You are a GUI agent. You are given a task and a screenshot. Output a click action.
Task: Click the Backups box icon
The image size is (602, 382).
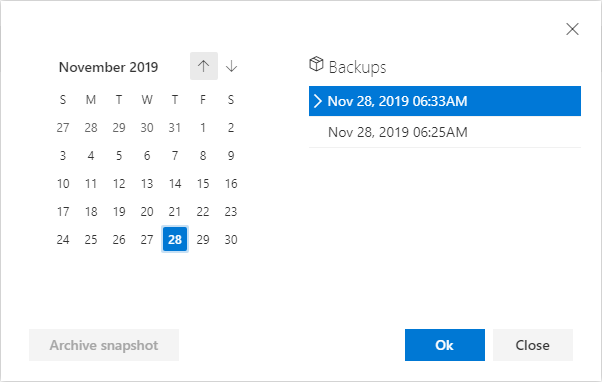pos(316,64)
